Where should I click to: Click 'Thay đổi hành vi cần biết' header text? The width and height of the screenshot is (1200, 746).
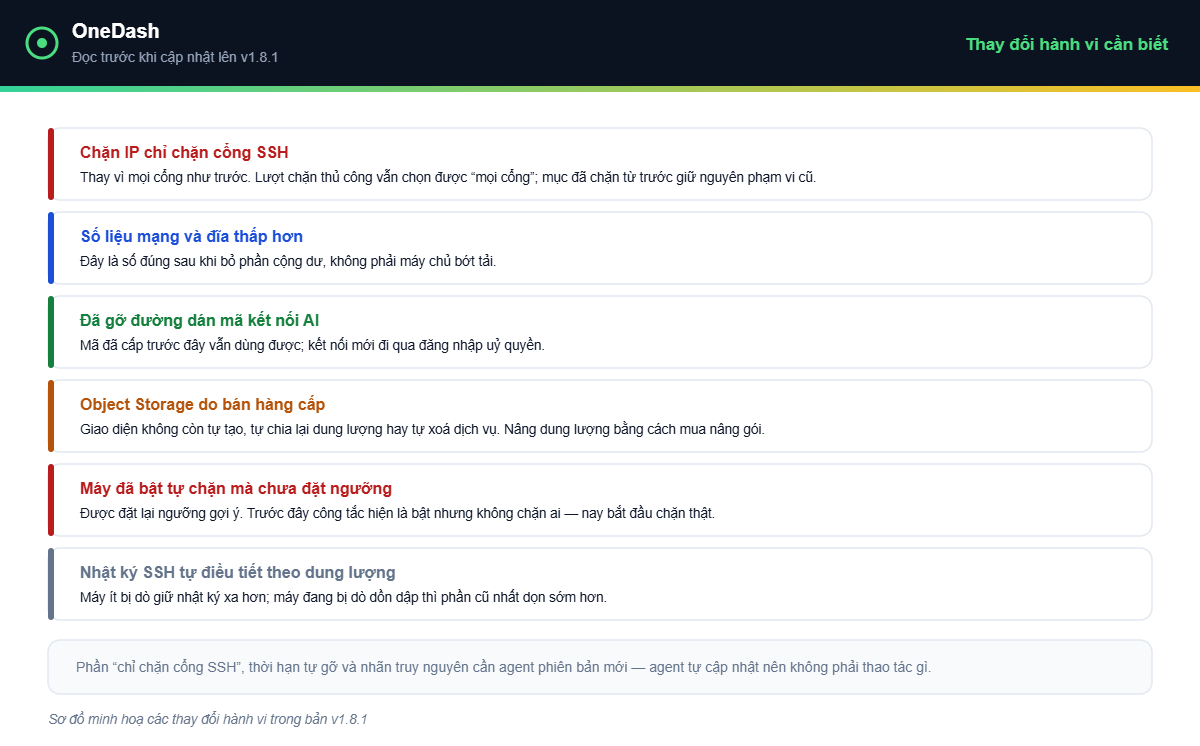point(1067,44)
